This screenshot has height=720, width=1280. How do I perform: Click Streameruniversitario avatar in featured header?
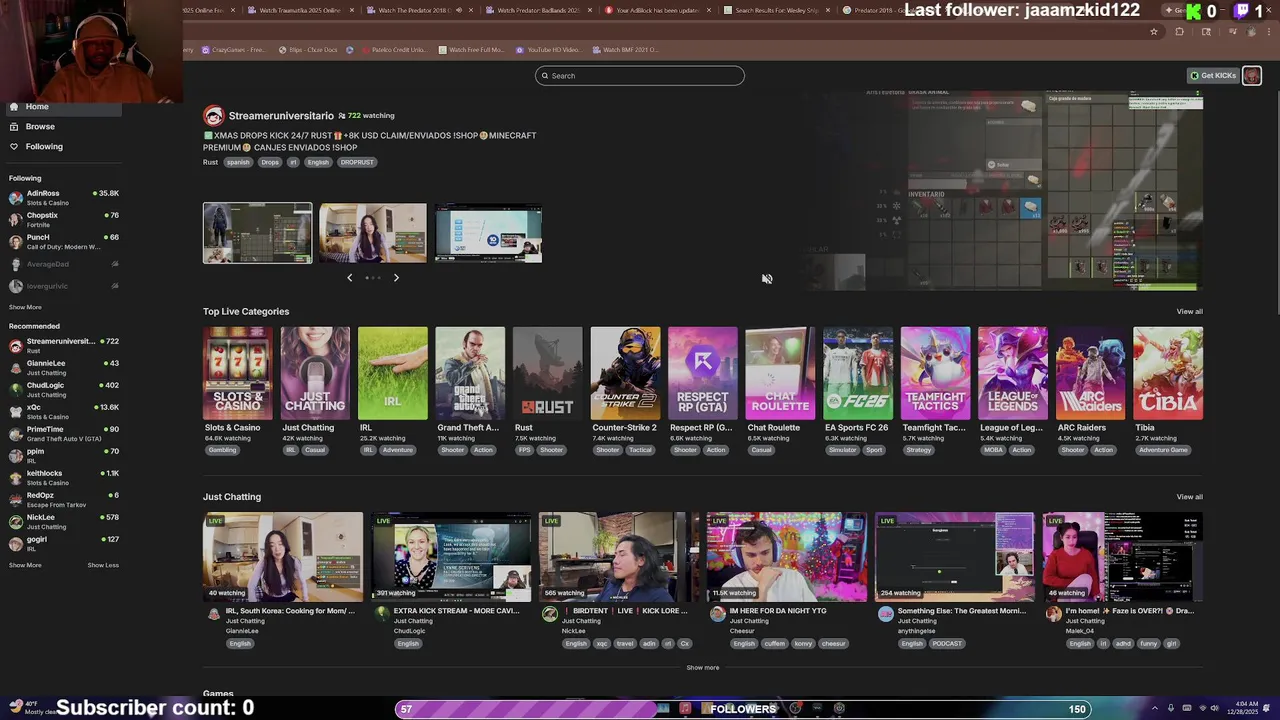click(x=213, y=116)
